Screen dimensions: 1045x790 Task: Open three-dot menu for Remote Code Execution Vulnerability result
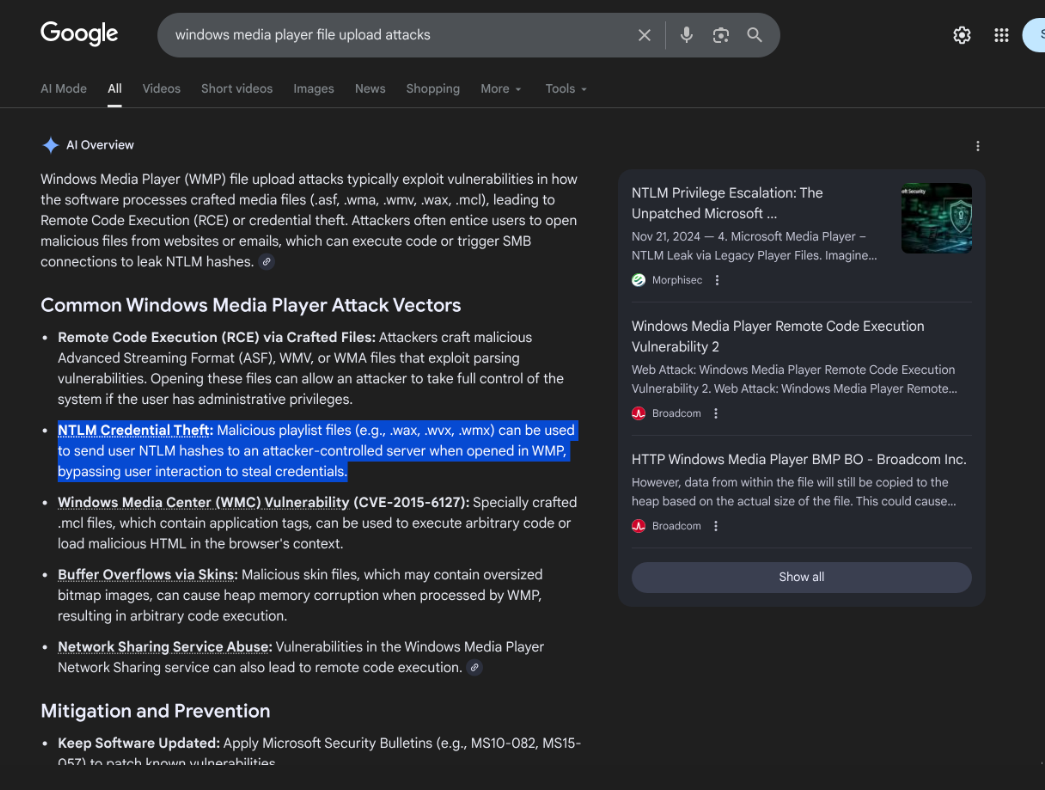pos(716,413)
